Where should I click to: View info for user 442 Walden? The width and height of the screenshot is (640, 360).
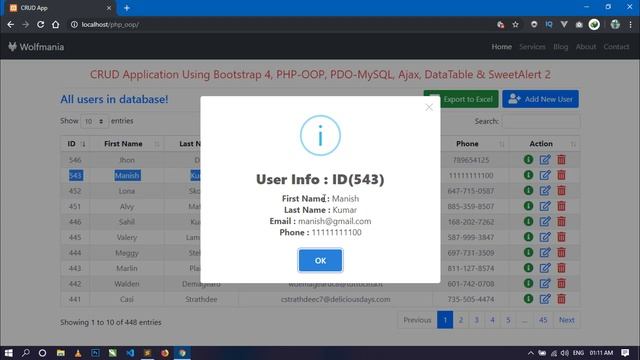pos(529,284)
